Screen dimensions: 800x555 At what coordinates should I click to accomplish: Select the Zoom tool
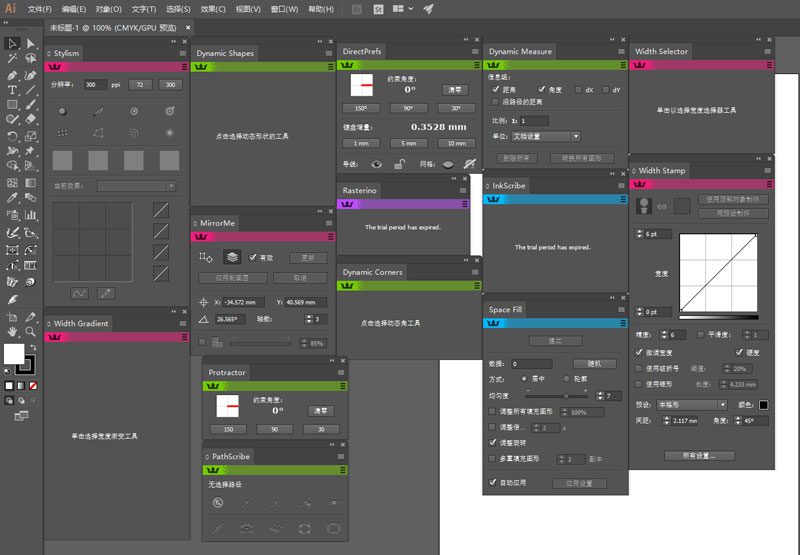pyautogui.click(x=31, y=332)
